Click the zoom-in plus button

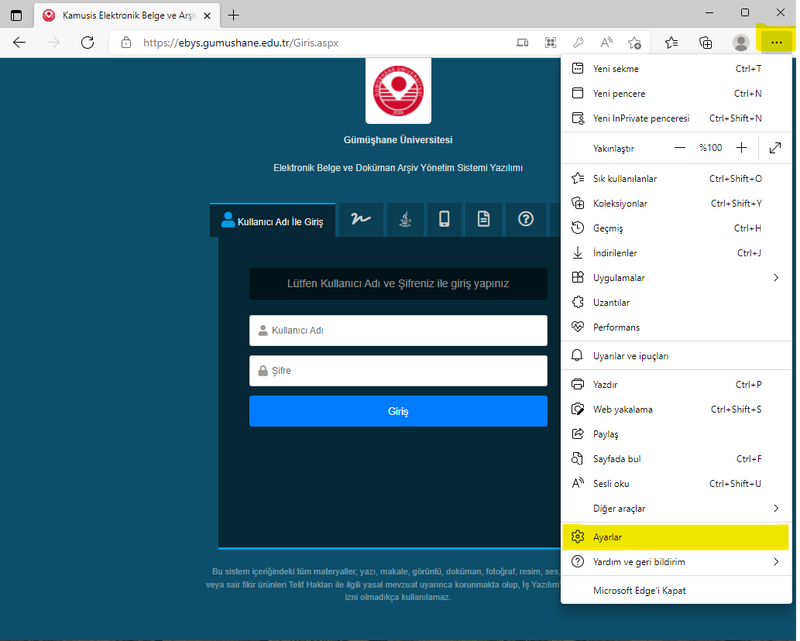pyautogui.click(x=741, y=148)
